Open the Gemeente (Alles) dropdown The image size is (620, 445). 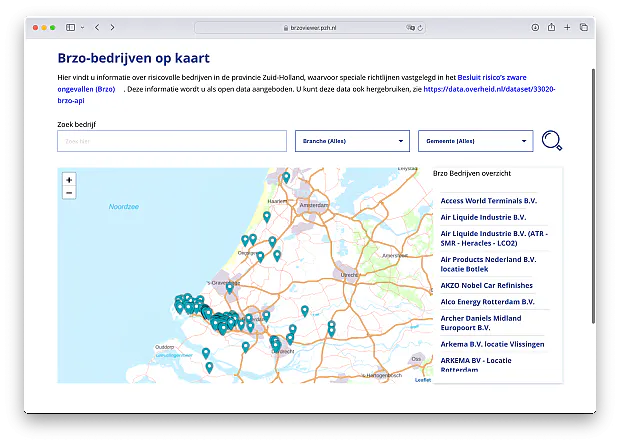point(476,141)
